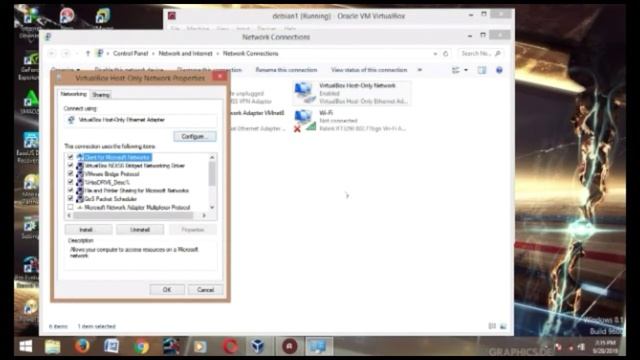Click Disable this network device in toolbar

pyautogui.click(x=129, y=70)
